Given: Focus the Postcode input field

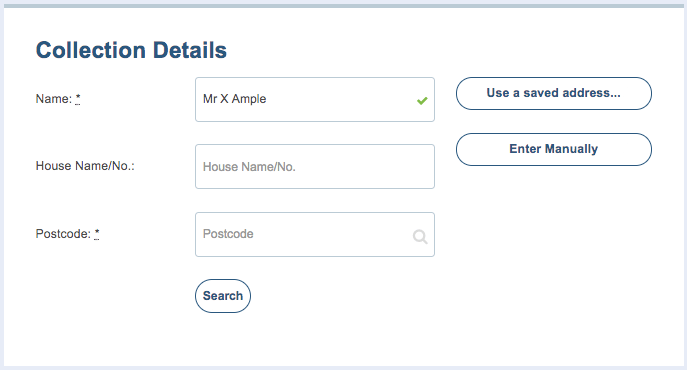Looking at the screenshot, I should (315, 235).
